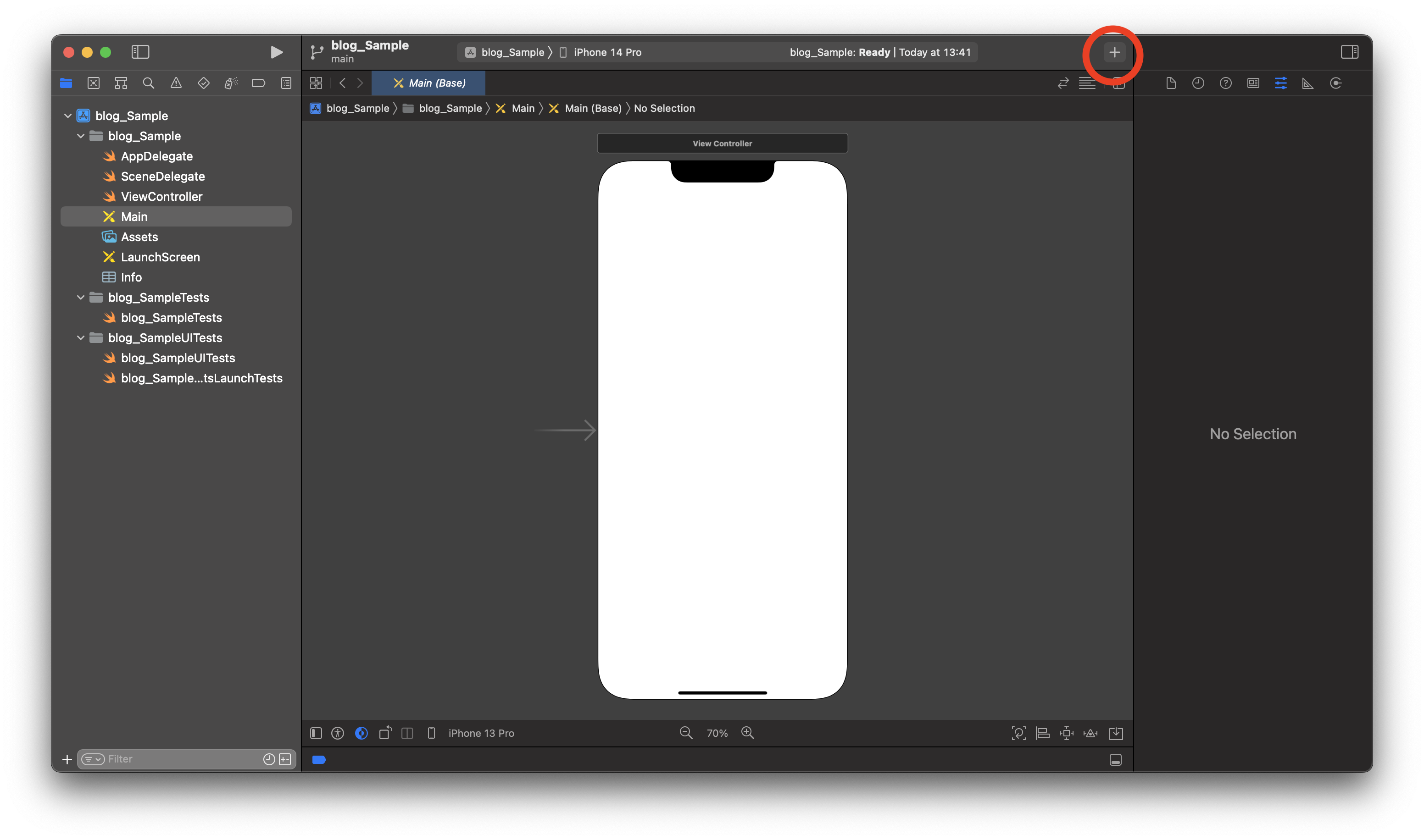
Task: Click the 70% zoom level
Action: [x=717, y=734]
